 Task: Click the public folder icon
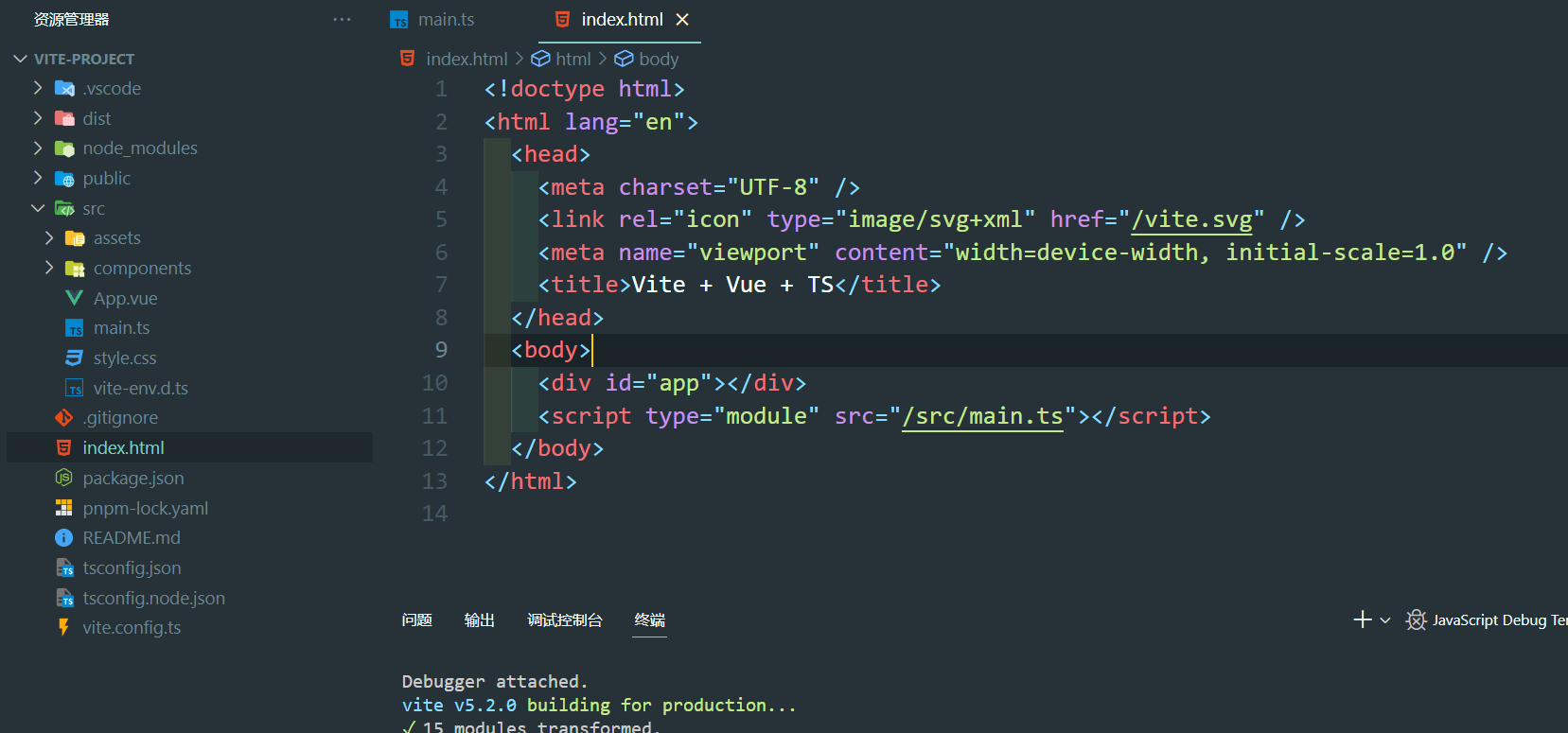pyautogui.click(x=64, y=179)
